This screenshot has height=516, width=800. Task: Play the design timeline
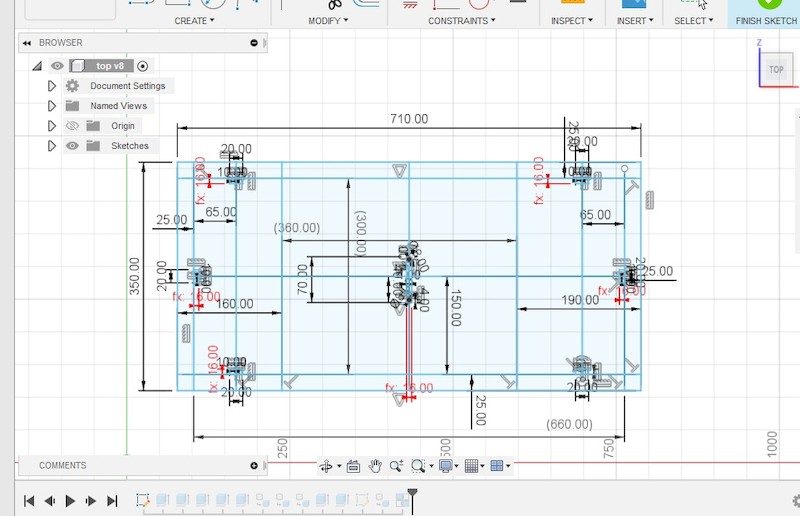[70, 501]
